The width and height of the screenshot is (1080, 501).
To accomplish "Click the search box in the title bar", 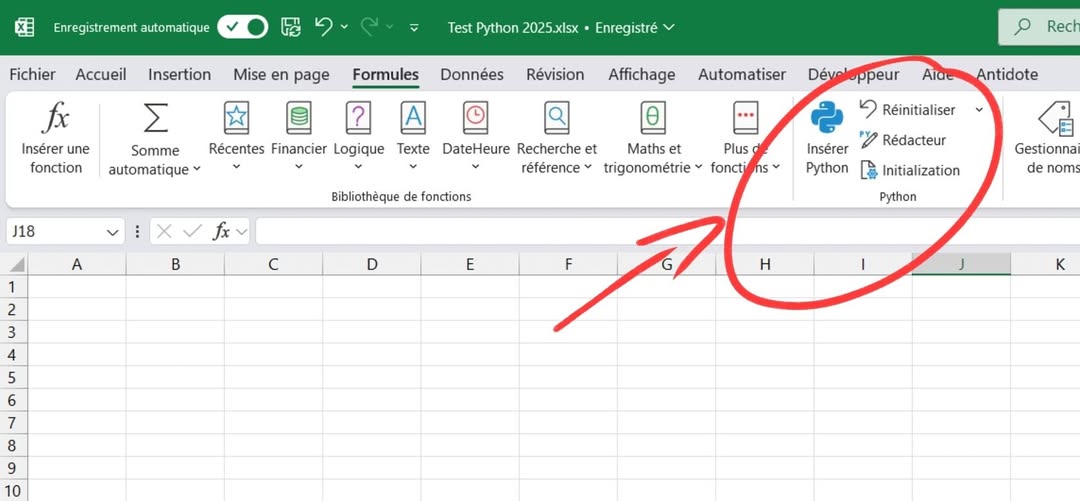I will pos(1039,28).
